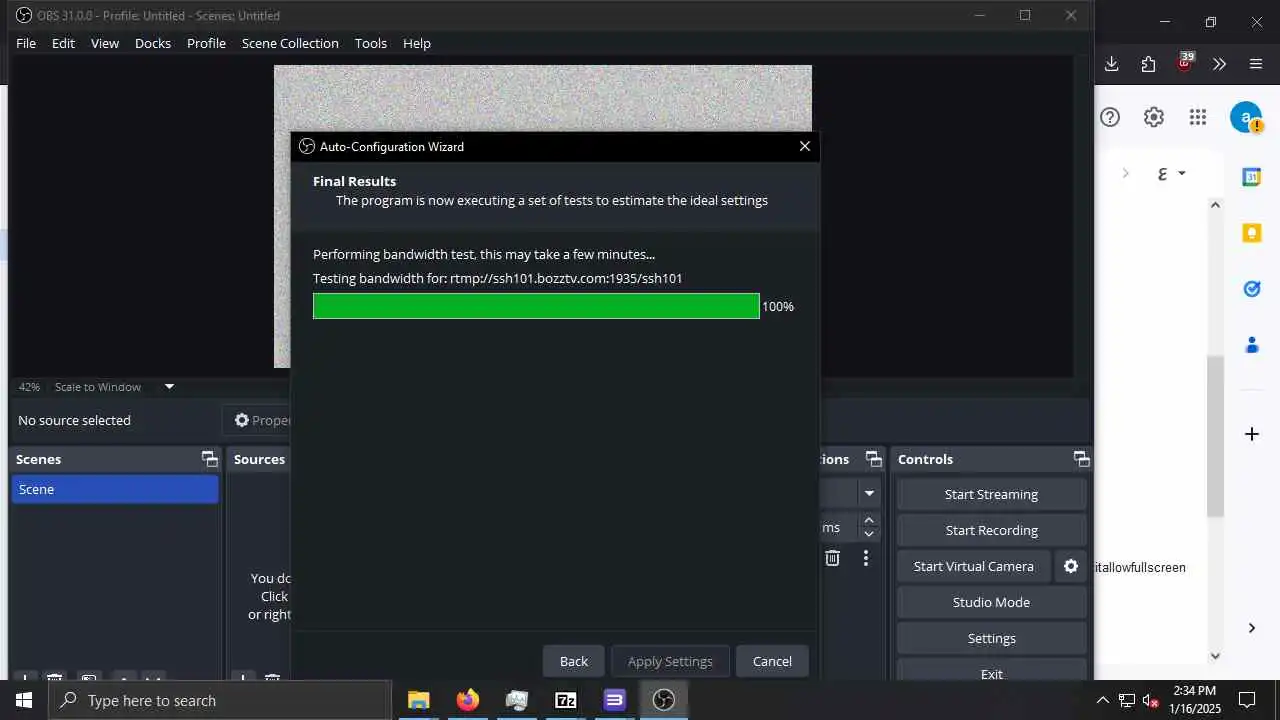Open the browser hamburger menu
This screenshot has height=720, width=1280.
(x=1256, y=64)
